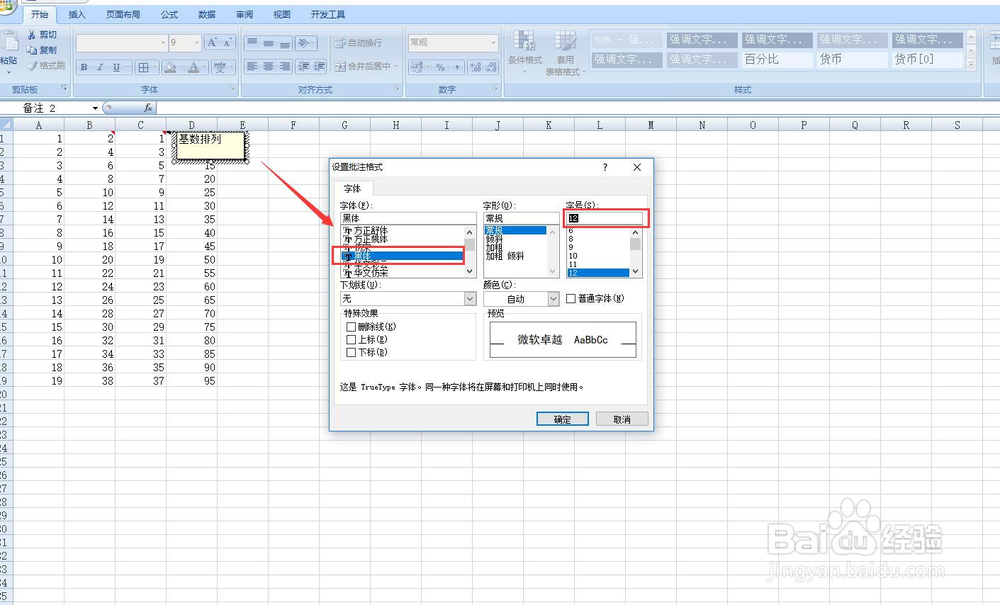Click the 自动换行 wrap text button

tap(358, 43)
